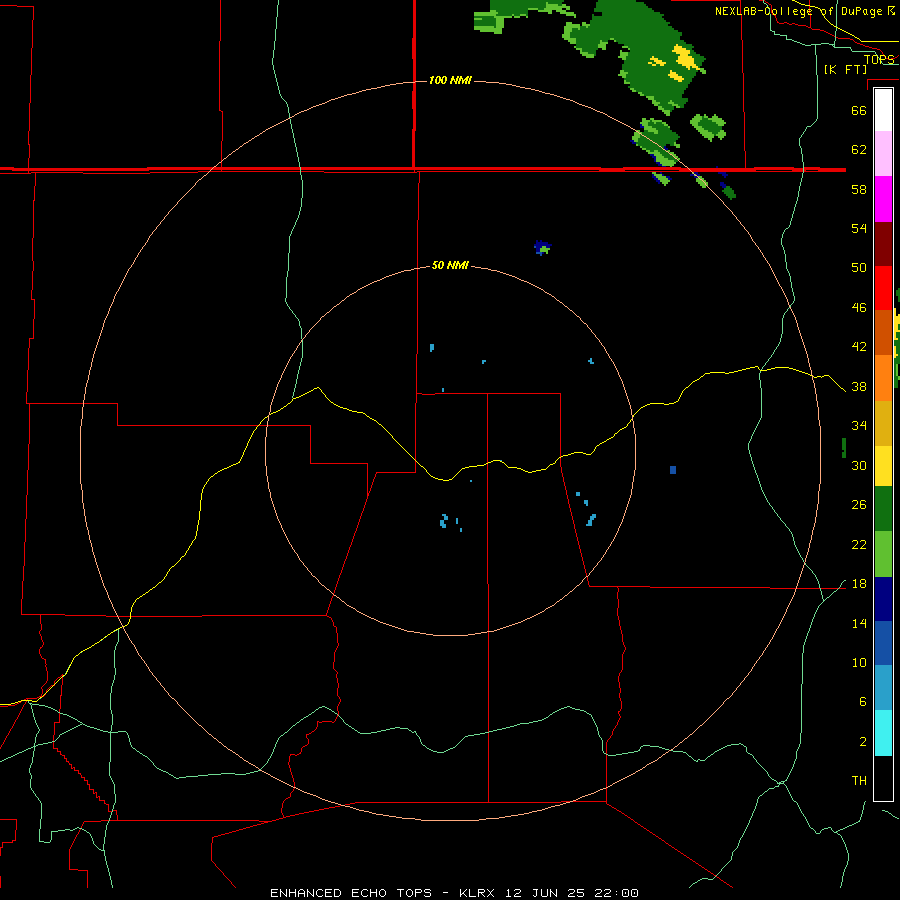The height and width of the screenshot is (900, 900).
Task: Click the yellow echo core in large storm
Action: [x=686, y=58]
